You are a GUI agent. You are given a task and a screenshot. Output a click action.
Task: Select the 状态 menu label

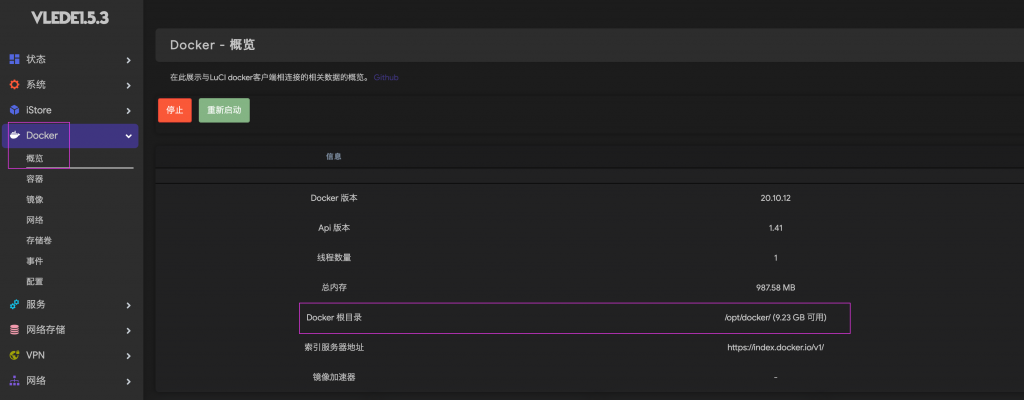(x=36, y=59)
